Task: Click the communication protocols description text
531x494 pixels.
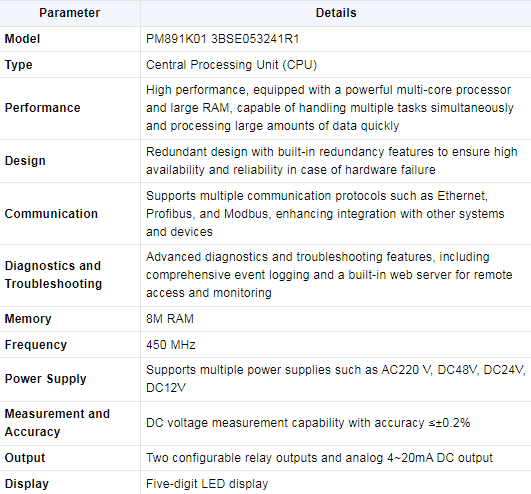Action: (x=325, y=214)
